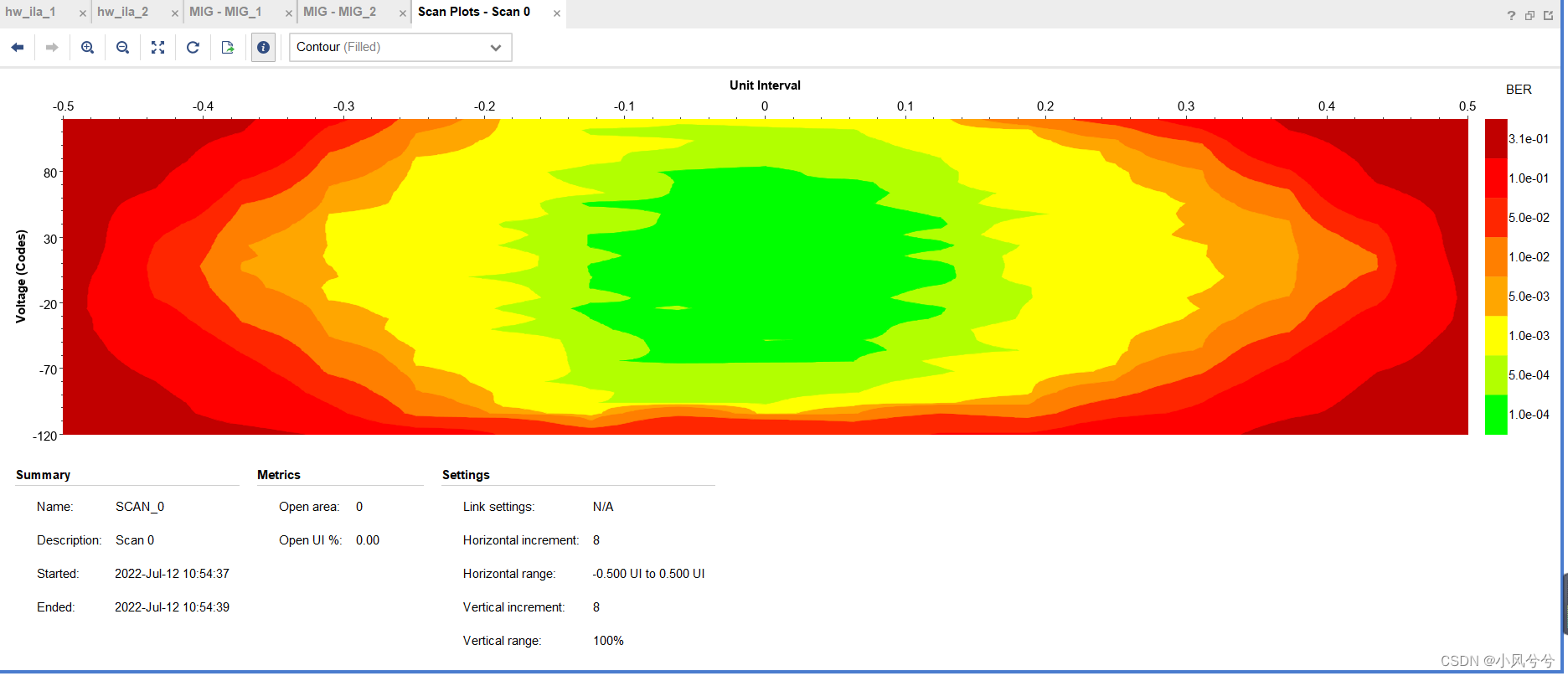Click the Open UI % value 0.00
Image resolution: width=1568 pixels, height=676 pixels.
tap(368, 540)
